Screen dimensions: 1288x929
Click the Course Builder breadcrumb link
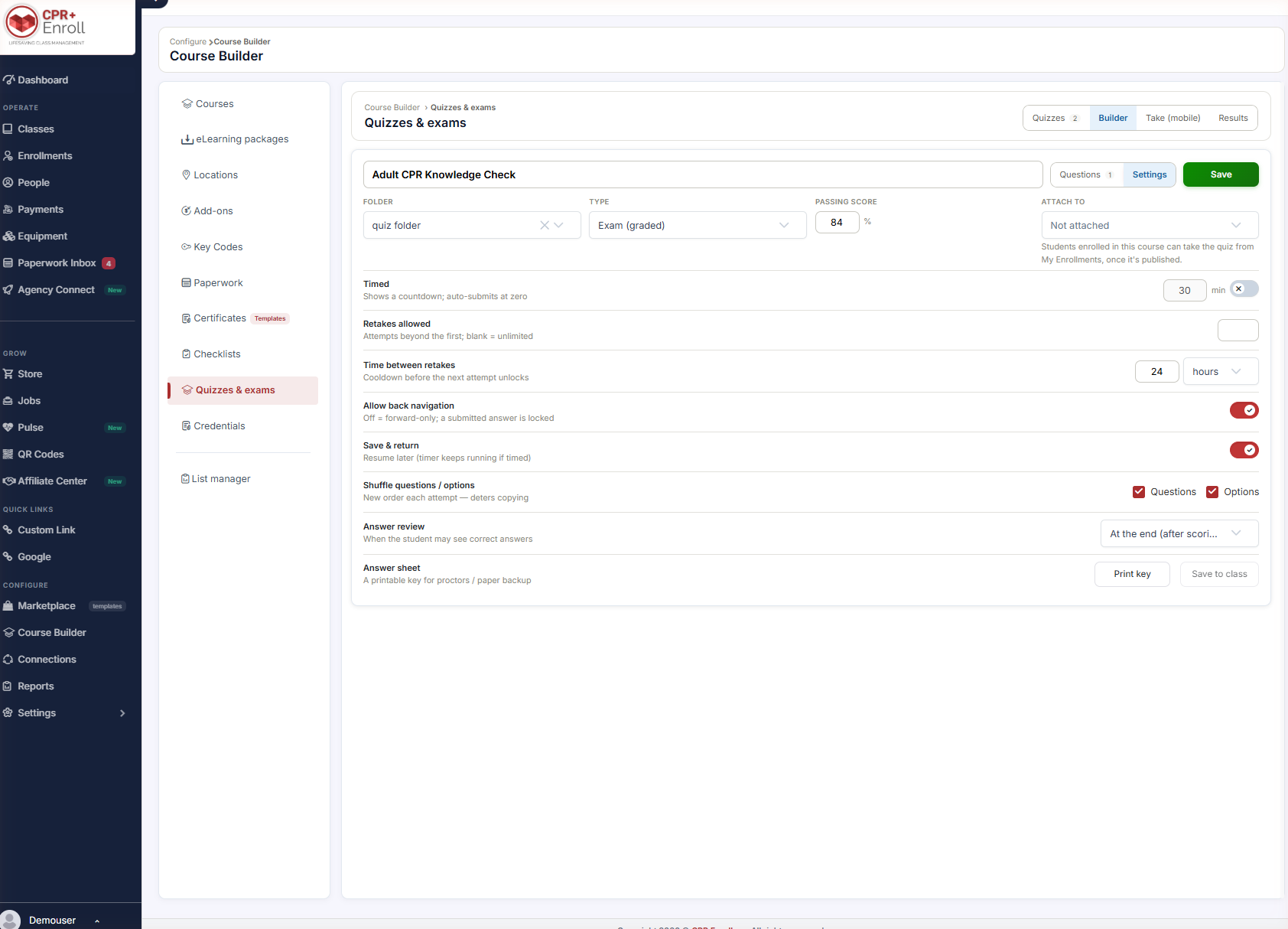click(x=392, y=108)
